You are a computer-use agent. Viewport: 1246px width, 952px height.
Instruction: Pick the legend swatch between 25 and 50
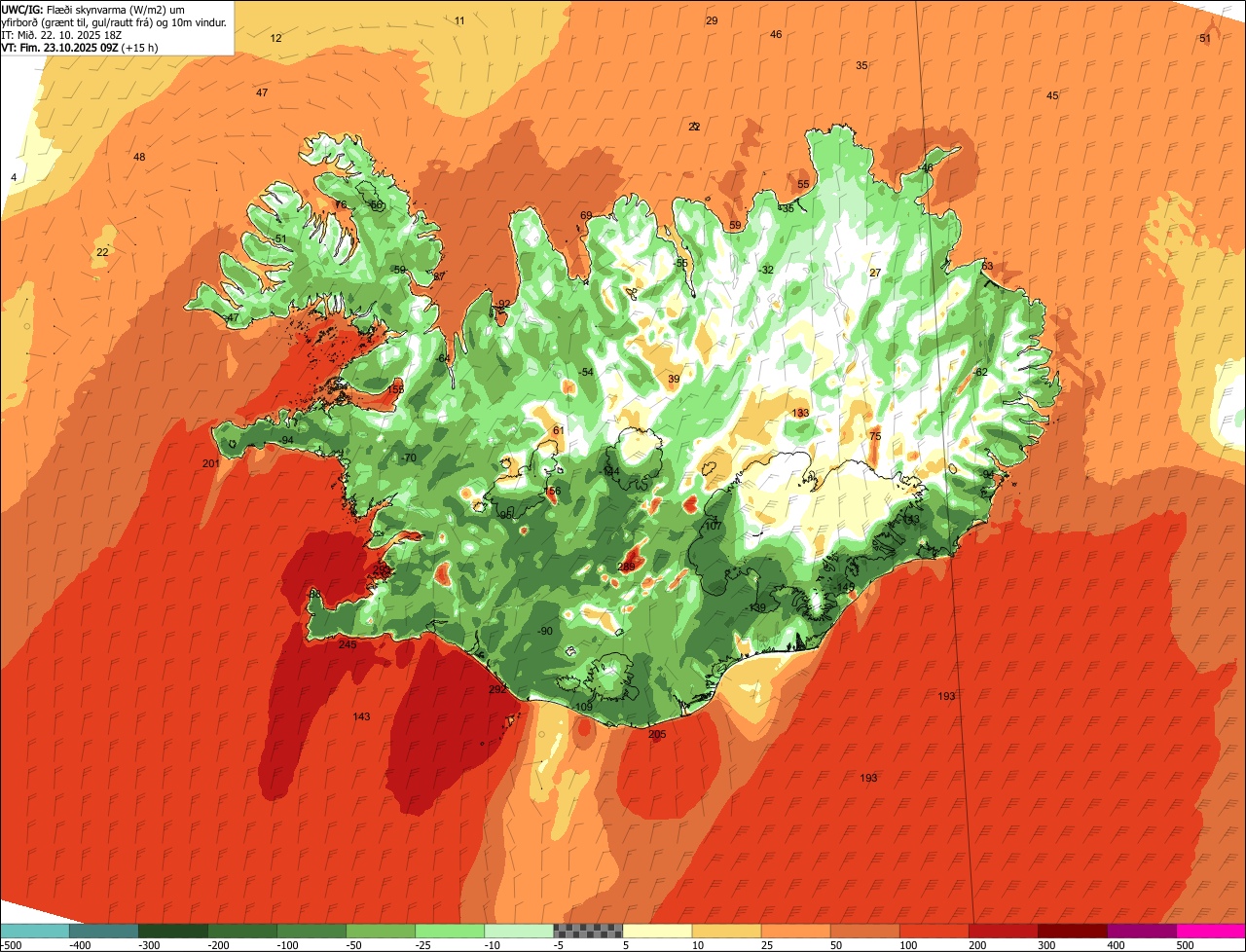795,930
